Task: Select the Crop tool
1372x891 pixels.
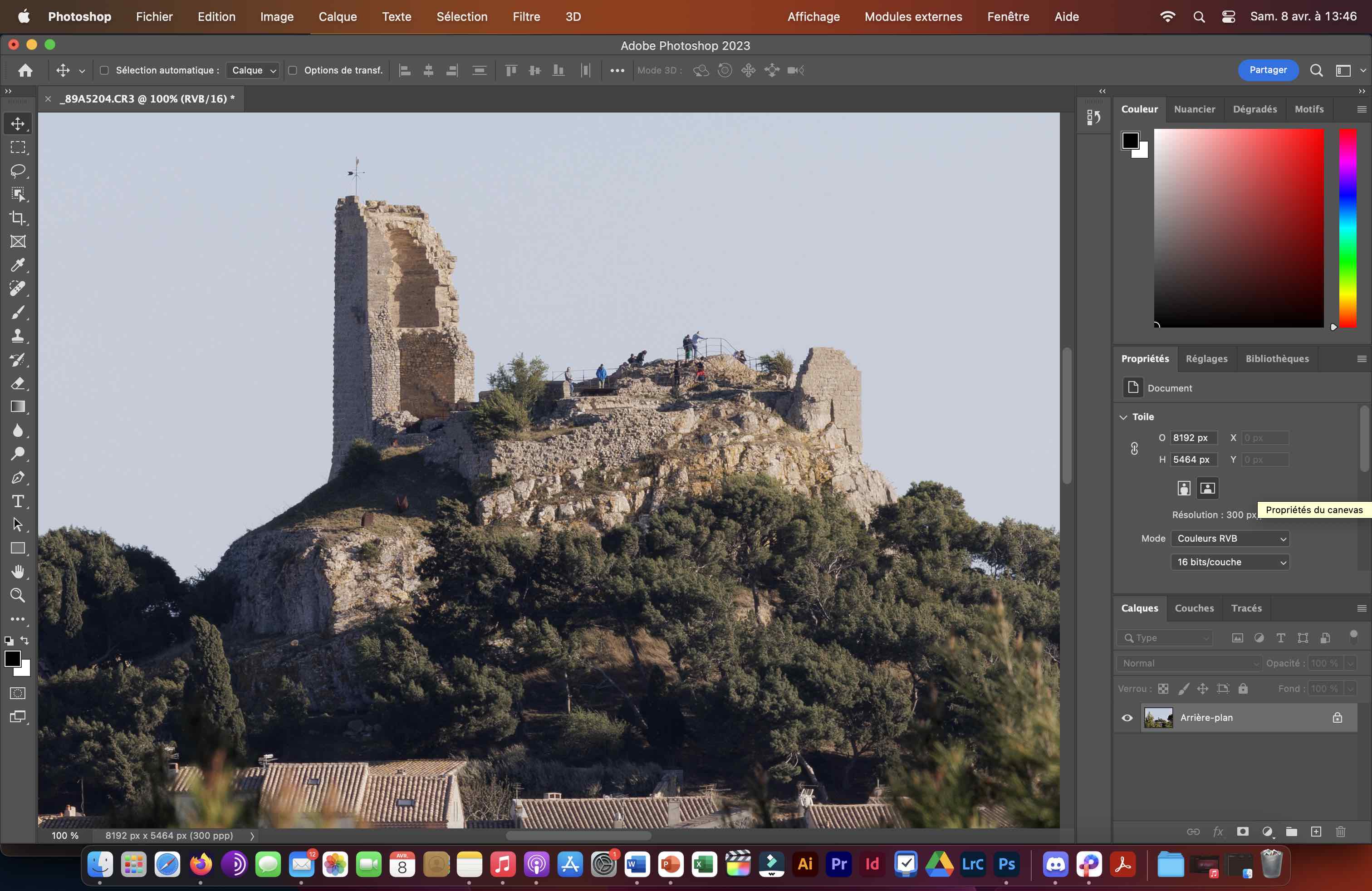Action: (18, 218)
